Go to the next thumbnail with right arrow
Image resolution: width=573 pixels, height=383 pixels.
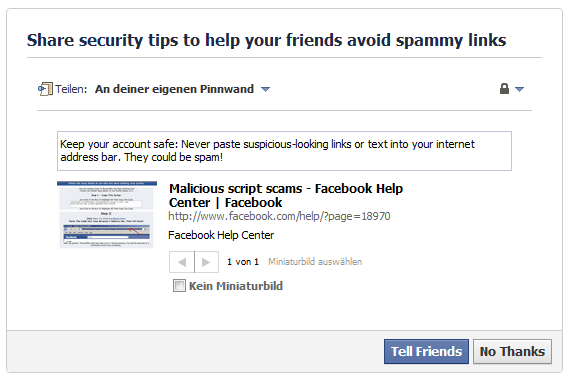pyautogui.click(x=206, y=262)
